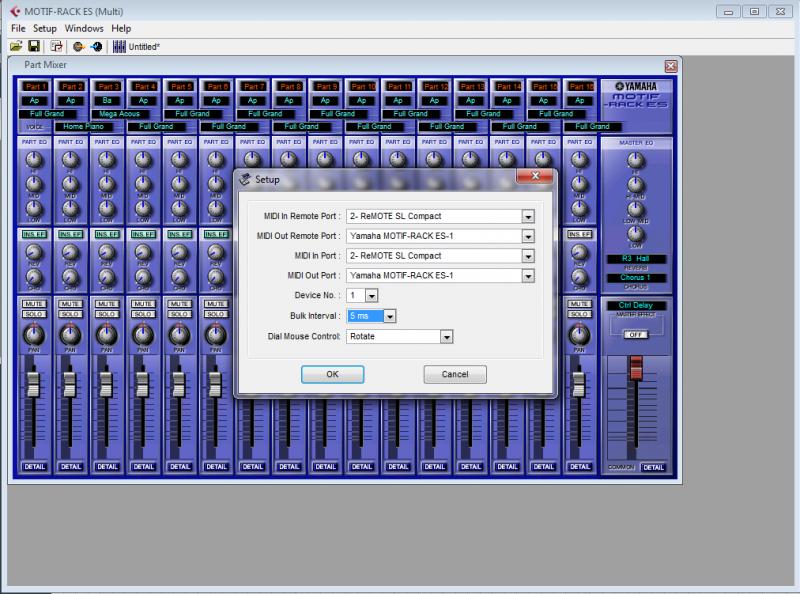Open the Help menu
The image size is (800, 594).
pos(121,29)
